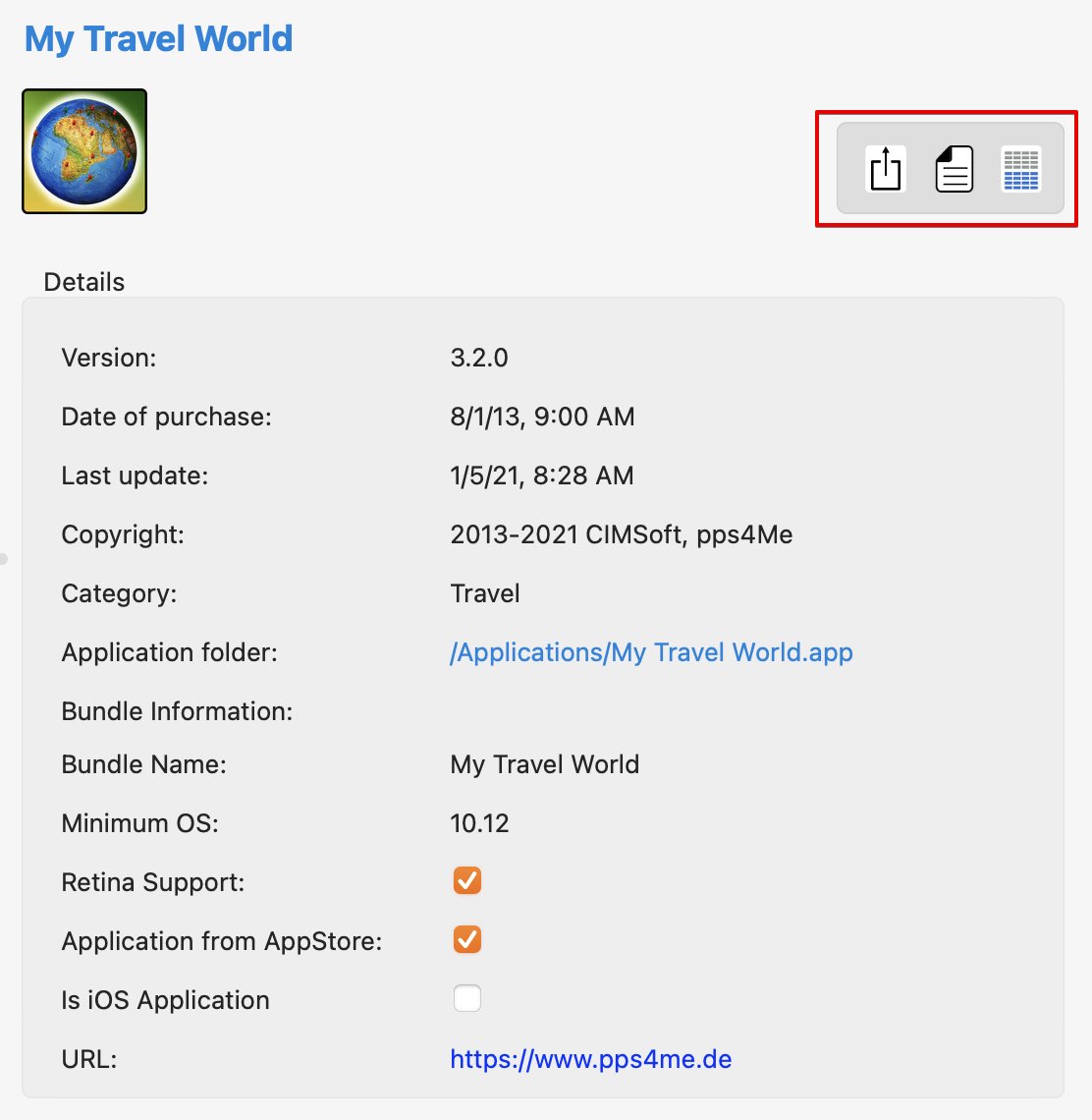Click the Bundle Name value
The height and width of the screenshot is (1120, 1092).
coord(544,764)
